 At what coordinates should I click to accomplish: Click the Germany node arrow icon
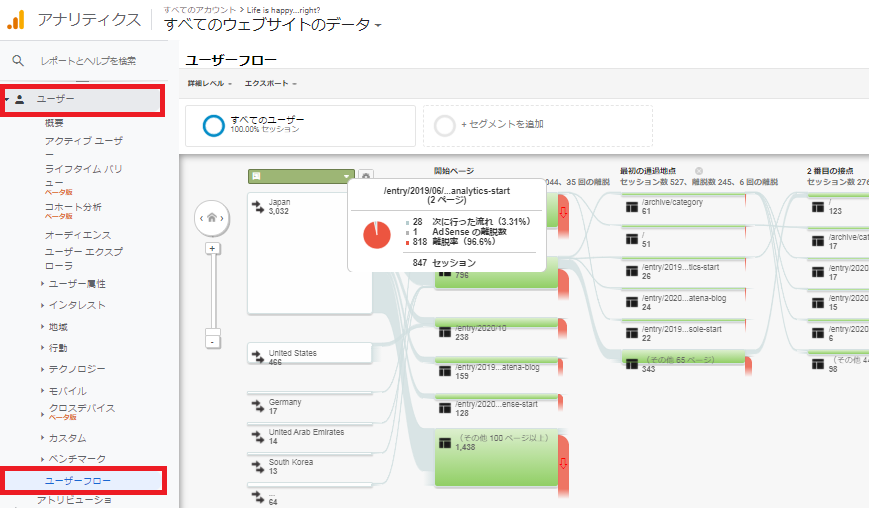point(258,406)
